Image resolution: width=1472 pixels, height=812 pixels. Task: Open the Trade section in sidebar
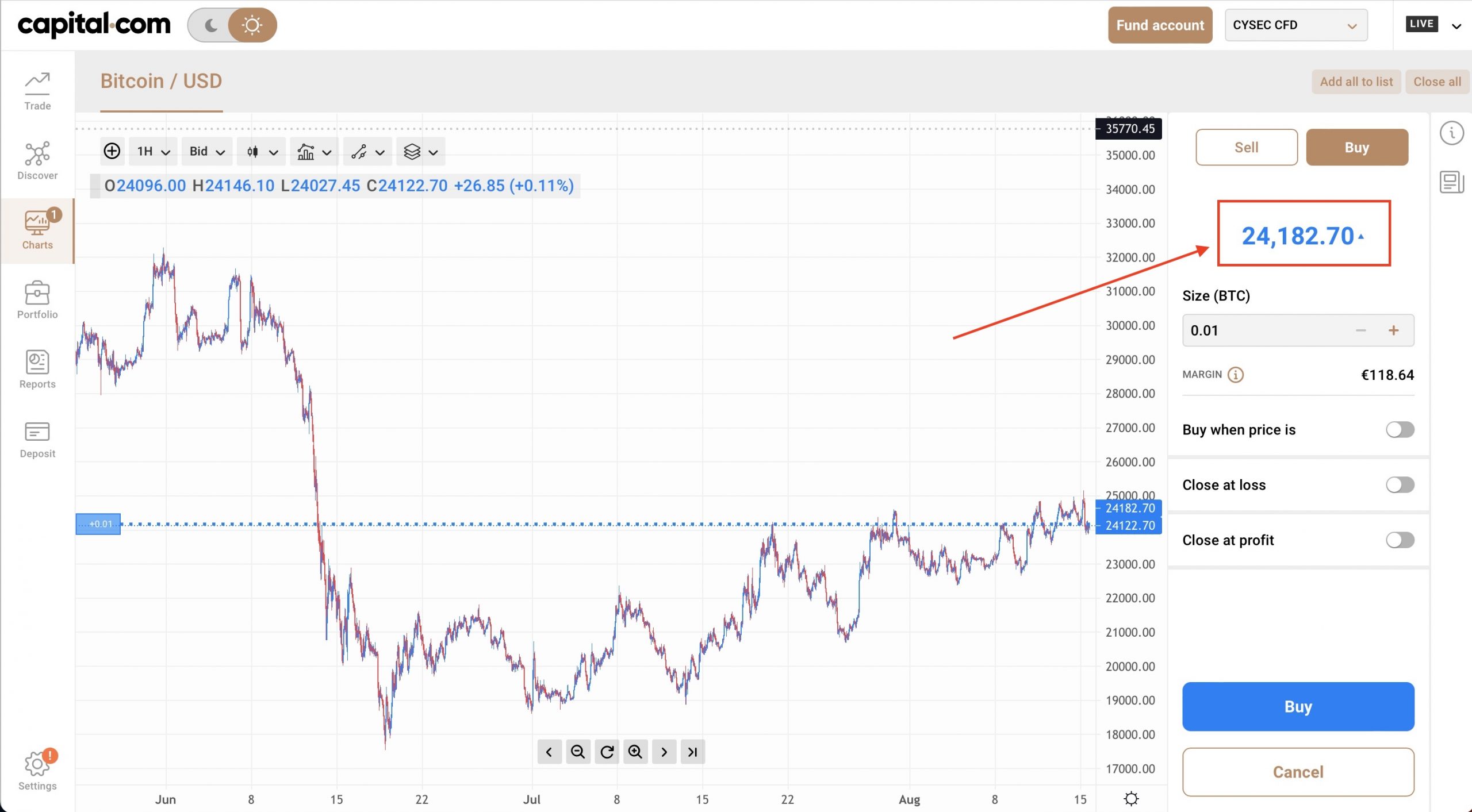point(37,92)
